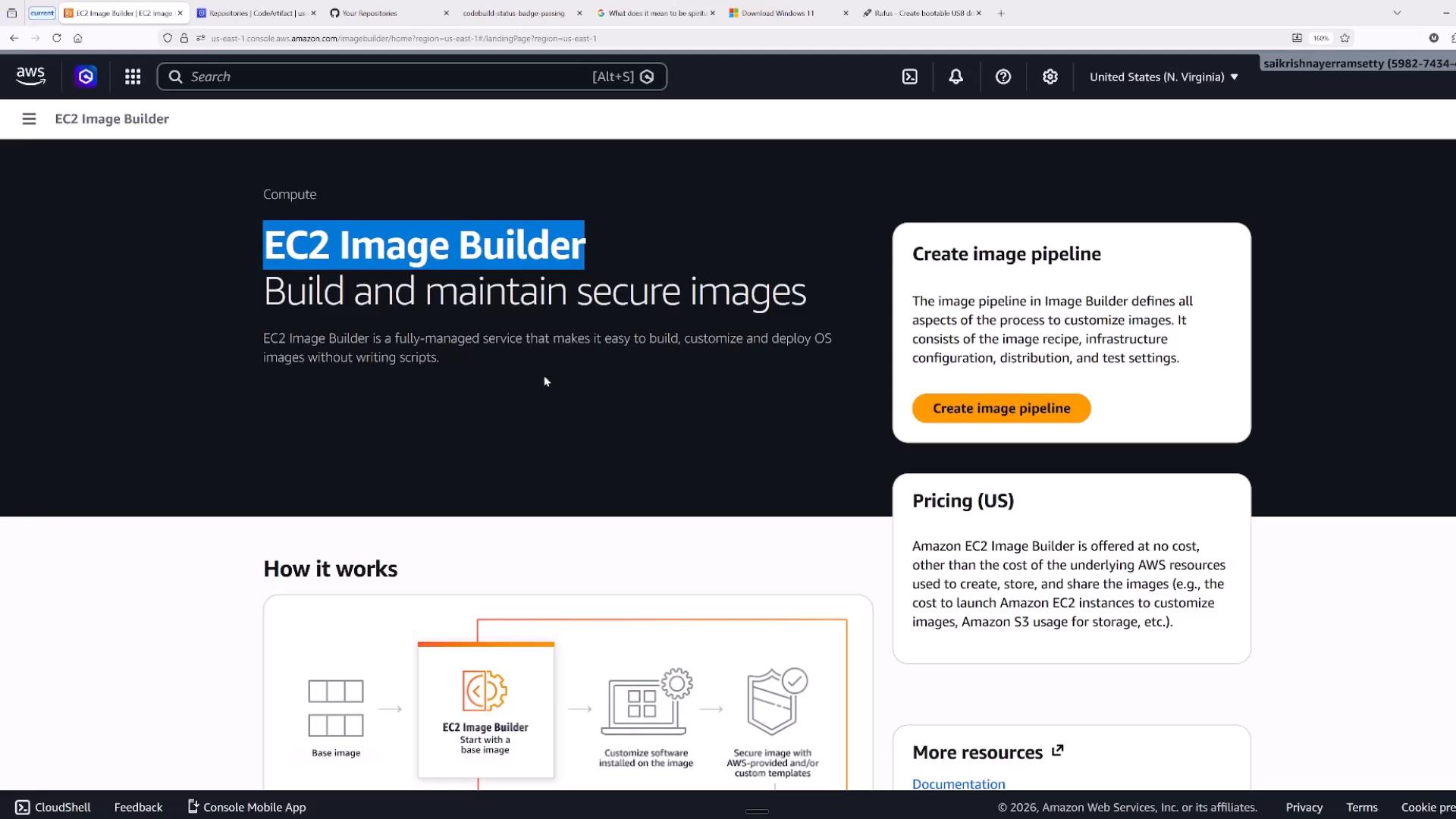This screenshot has width=1456, height=819.
Task: Open the Documentation link
Action: click(x=959, y=783)
